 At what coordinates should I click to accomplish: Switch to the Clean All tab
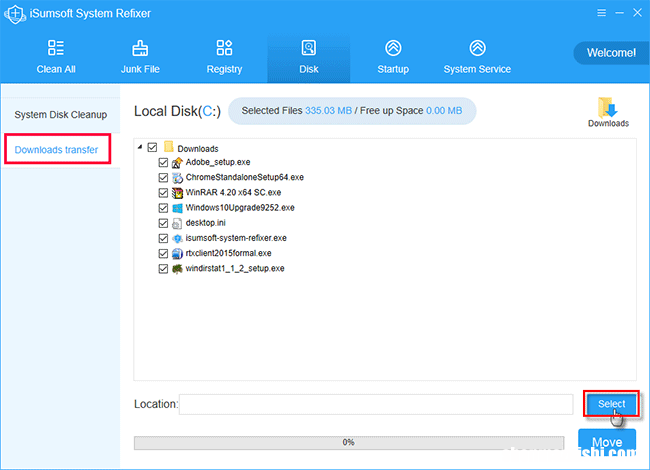pyautogui.click(x=56, y=58)
